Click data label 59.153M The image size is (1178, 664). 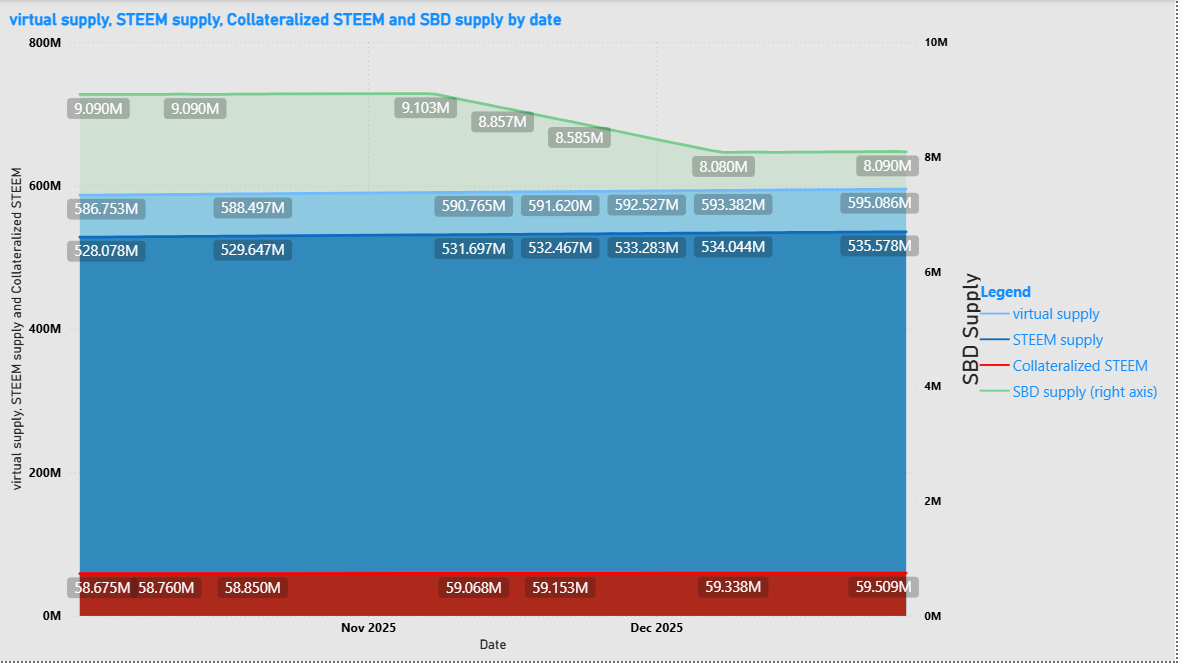point(560,587)
